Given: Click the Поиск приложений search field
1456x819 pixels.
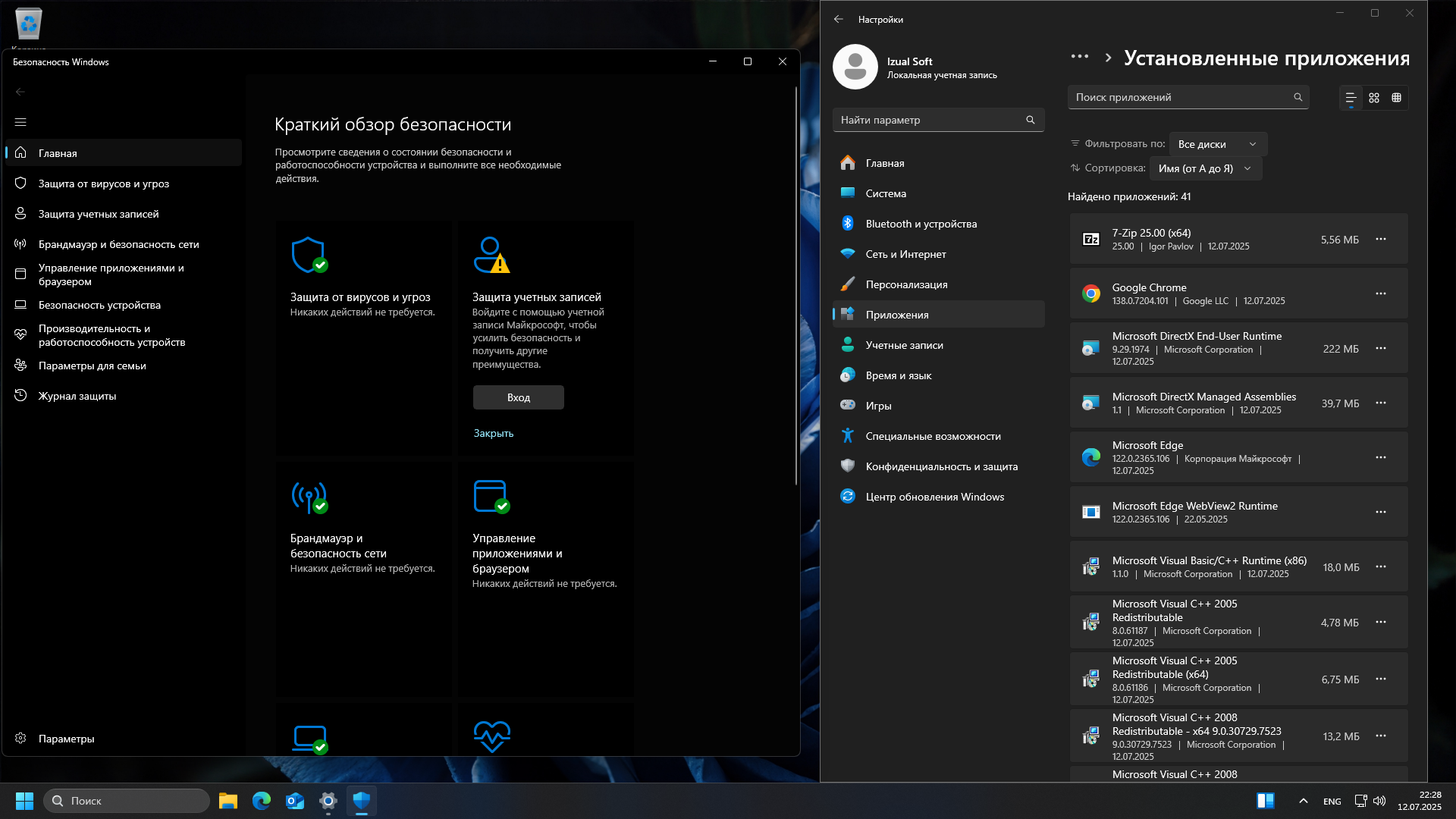Looking at the screenshot, I should pos(1188,97).
